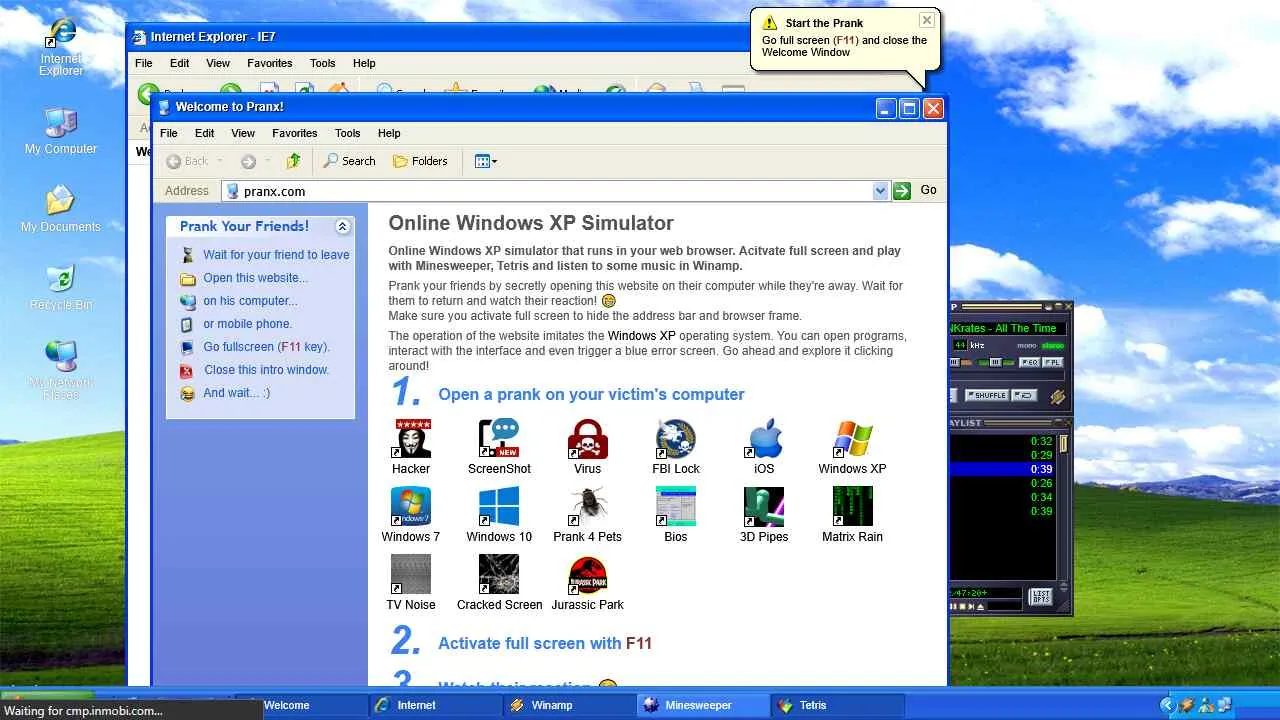This screenshot has height=720, width=1280.
Task: Open Help menu in Internet Explorer IE7 window
Action: (x=364, y=63)
